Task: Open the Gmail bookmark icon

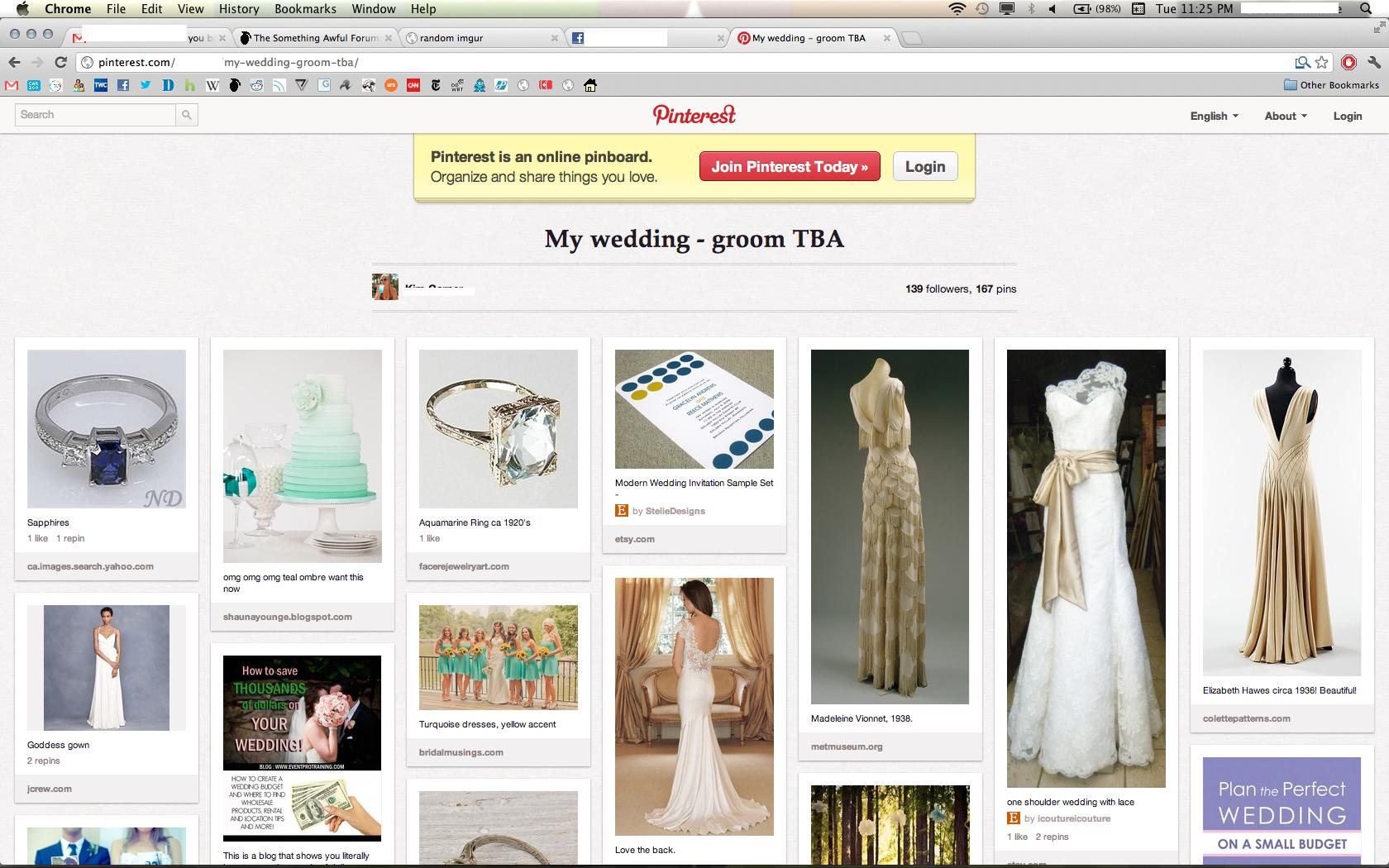Action: tap(12, 85)
